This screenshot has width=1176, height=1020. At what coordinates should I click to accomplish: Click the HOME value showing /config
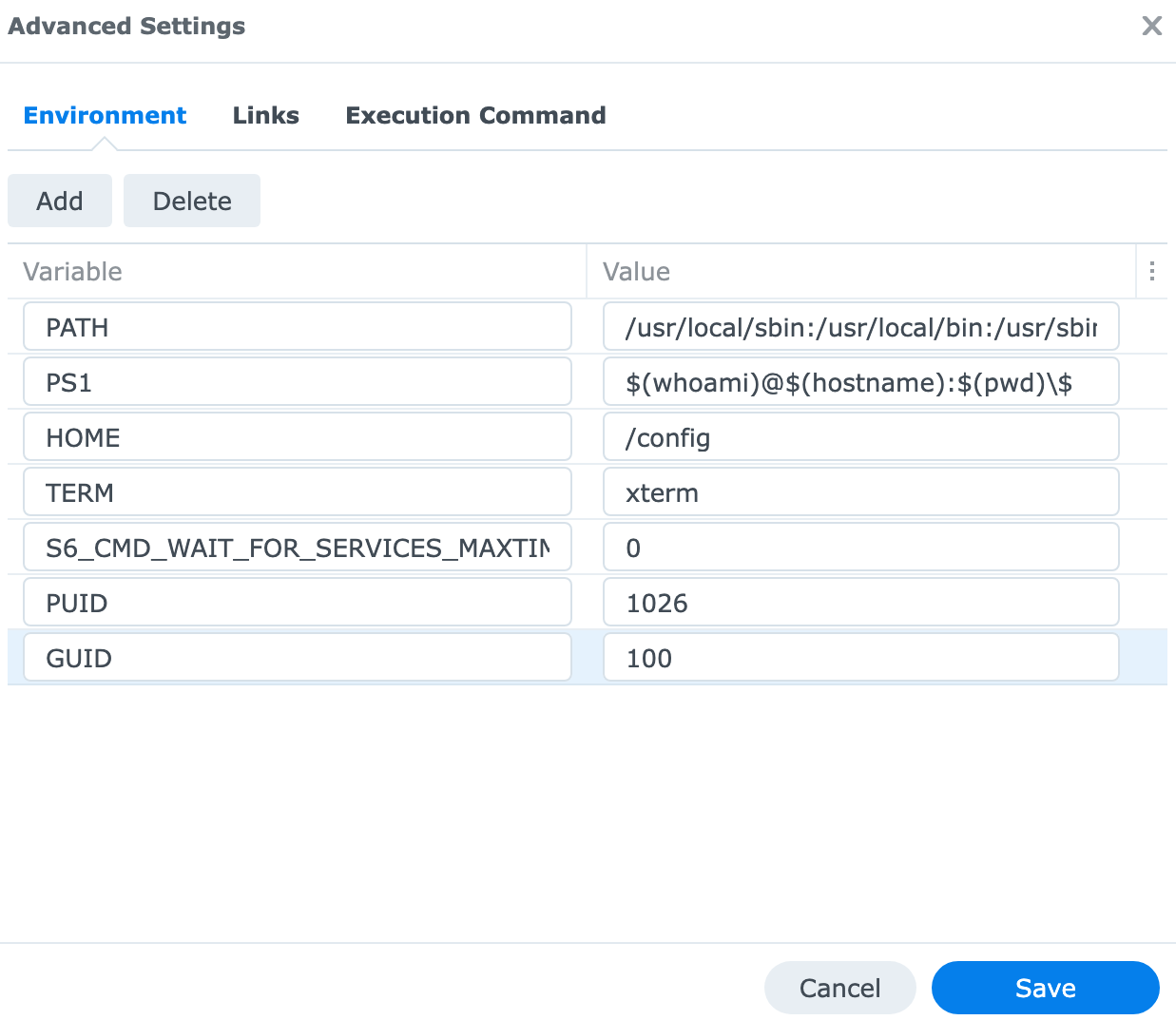click(860, 436)
